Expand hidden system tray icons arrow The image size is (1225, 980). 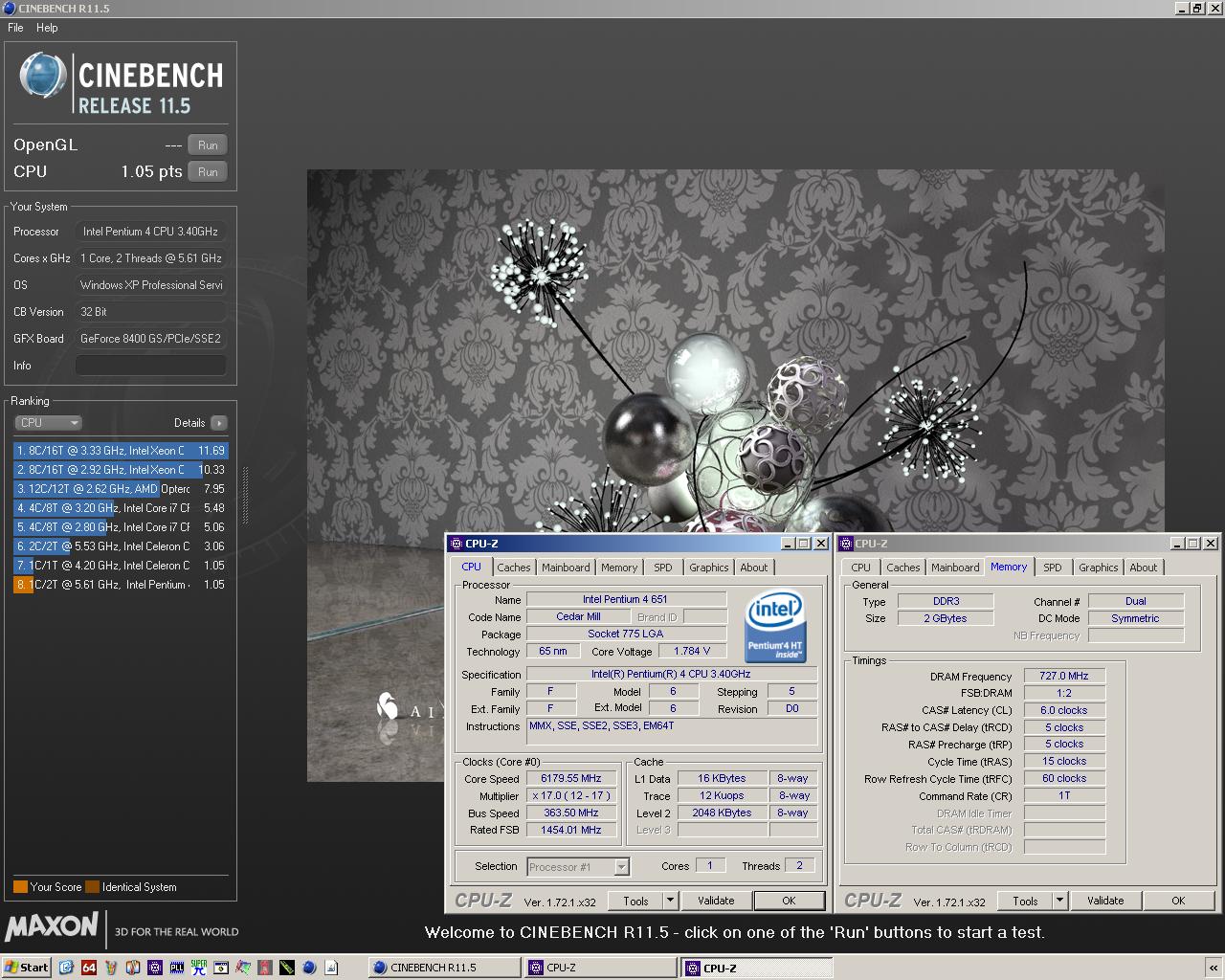click(x=1214, y=968)
